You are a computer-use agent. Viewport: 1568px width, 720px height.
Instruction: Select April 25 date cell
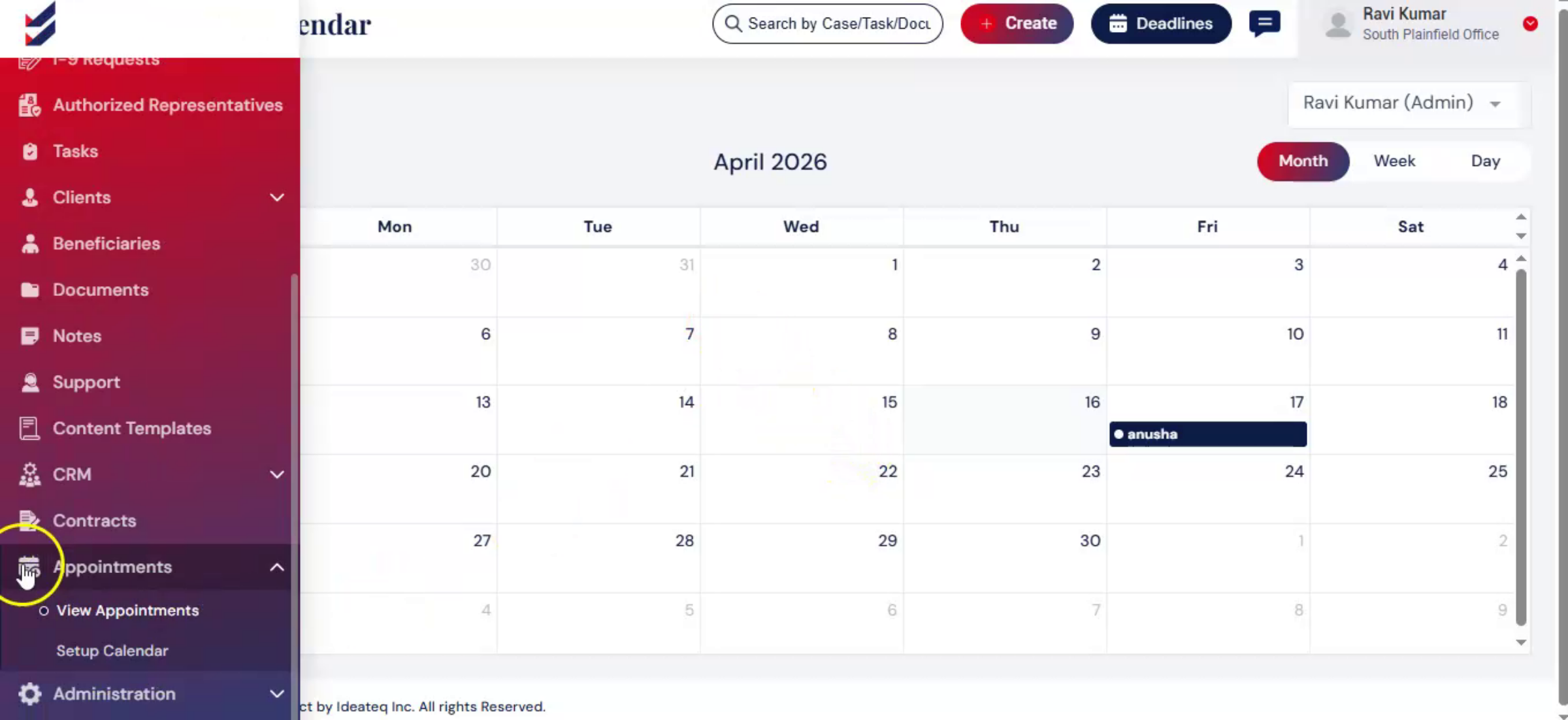[x=1411, y=489]
